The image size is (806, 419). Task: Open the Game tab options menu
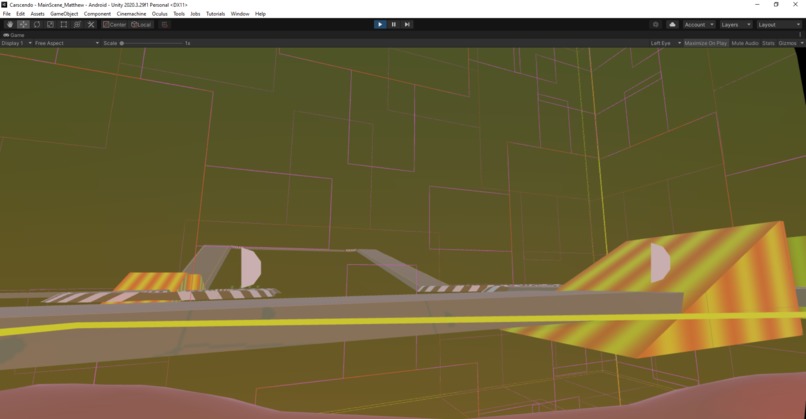point(800,35)
